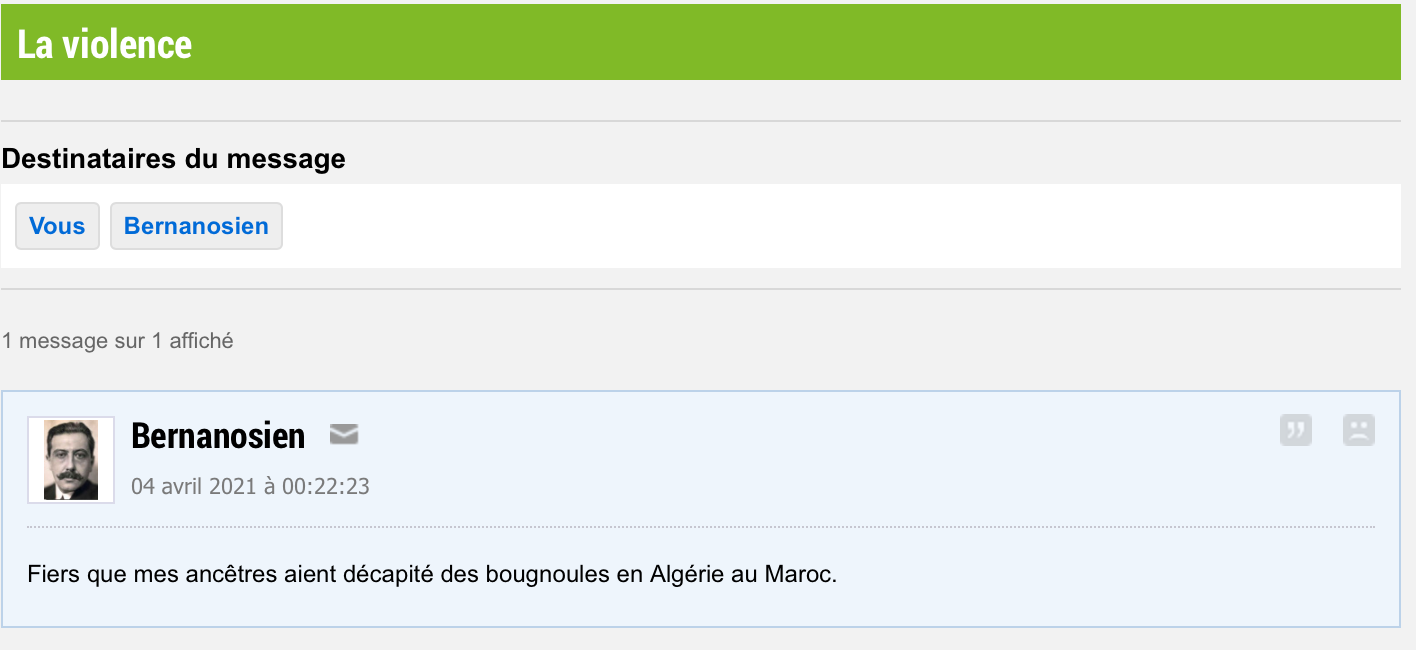Click empty area of green title banner
This screenshot has width=1416, height=650.
(800, 44)
